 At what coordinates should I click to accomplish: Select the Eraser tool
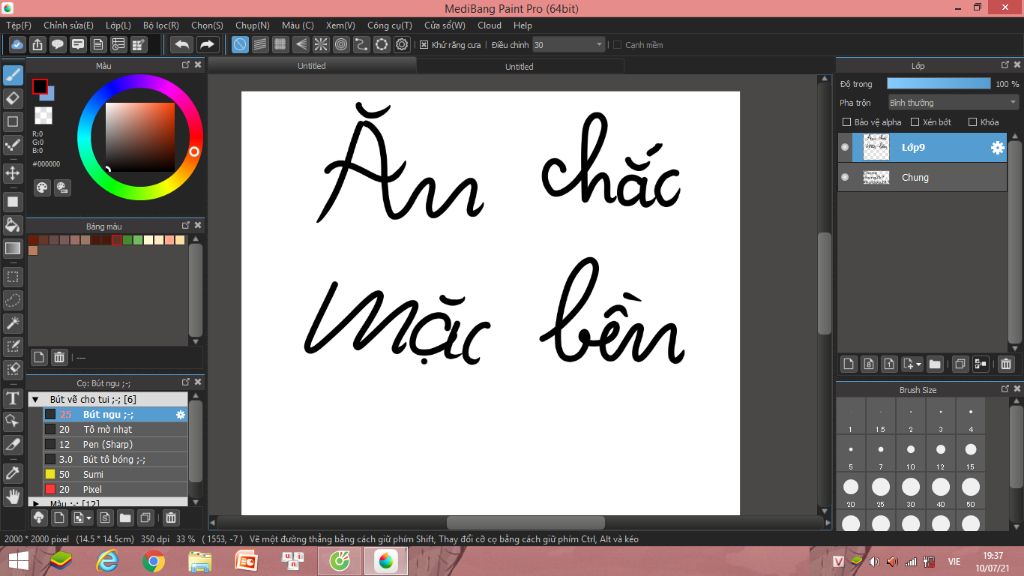pyautogui.click(x=12, y=99)
